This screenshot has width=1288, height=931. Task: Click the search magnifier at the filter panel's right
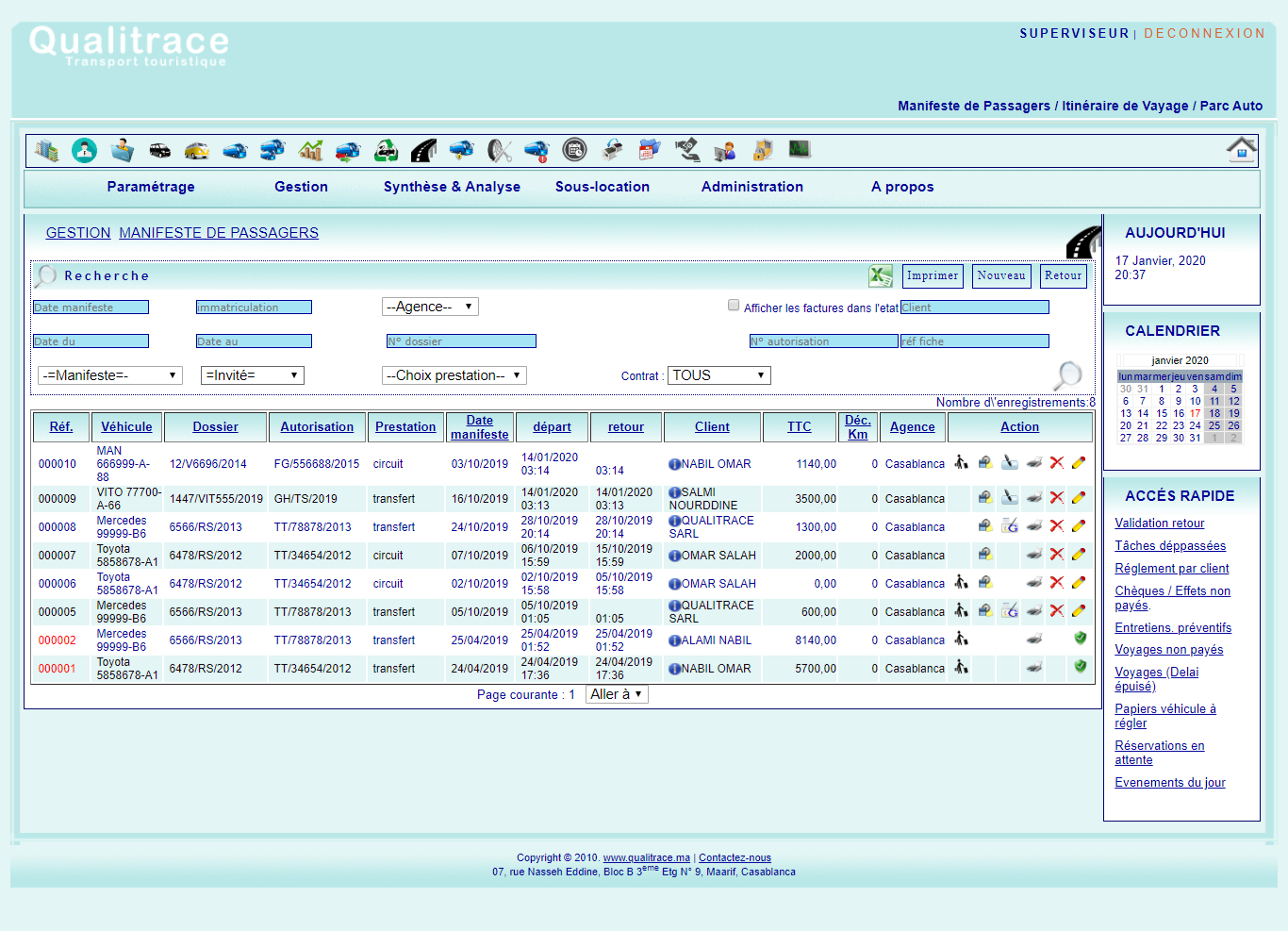tap(1067, 375)
